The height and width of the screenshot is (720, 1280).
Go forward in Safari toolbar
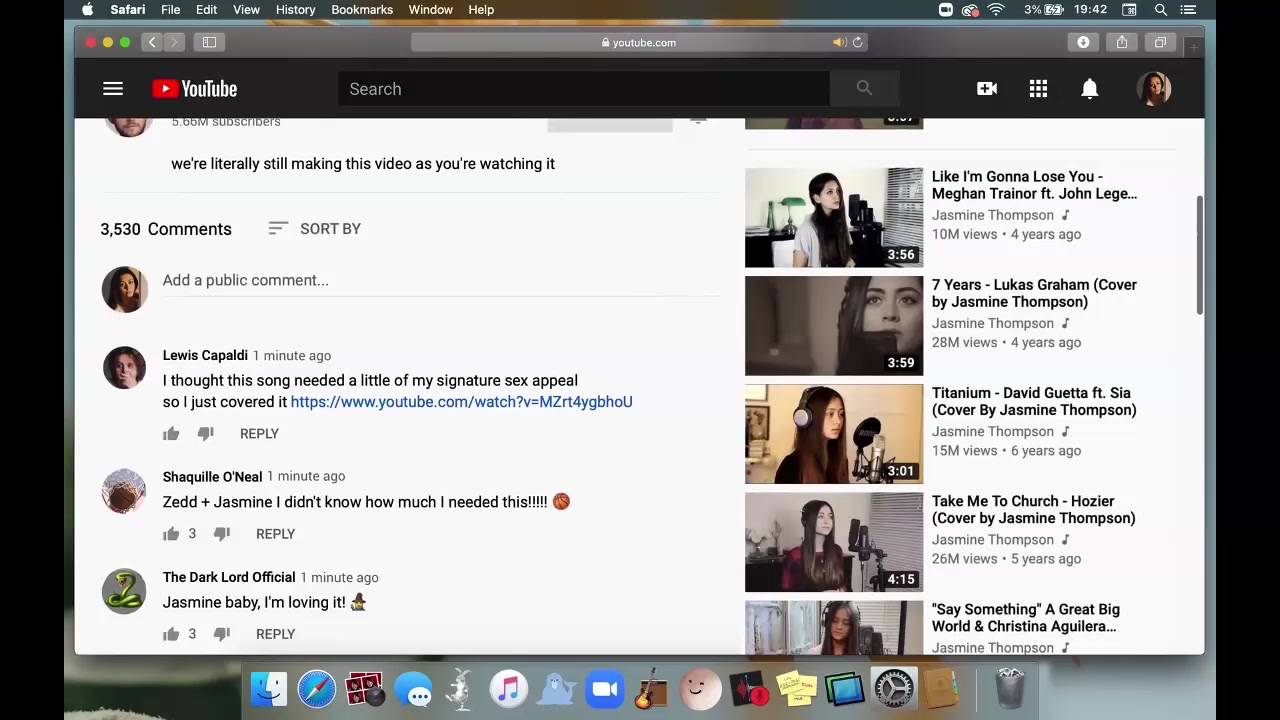(x=174, y=42)
